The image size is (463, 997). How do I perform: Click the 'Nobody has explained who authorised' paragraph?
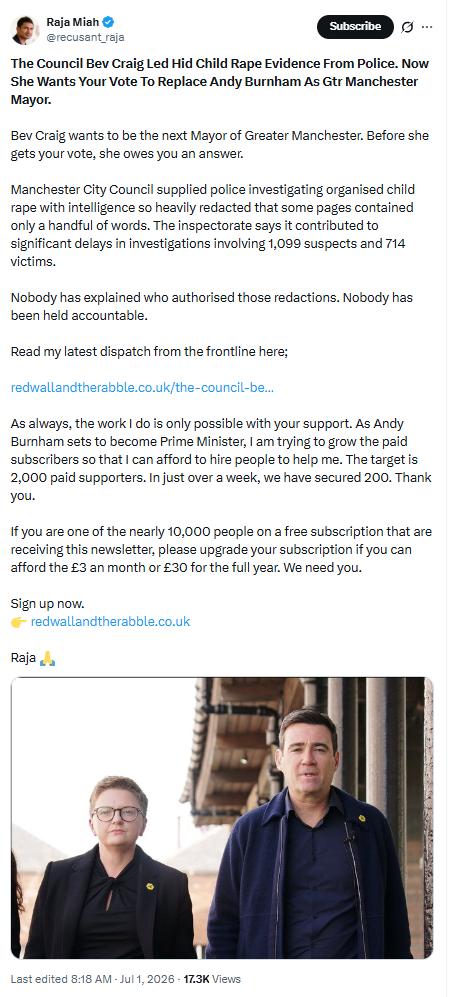[211, 306]
